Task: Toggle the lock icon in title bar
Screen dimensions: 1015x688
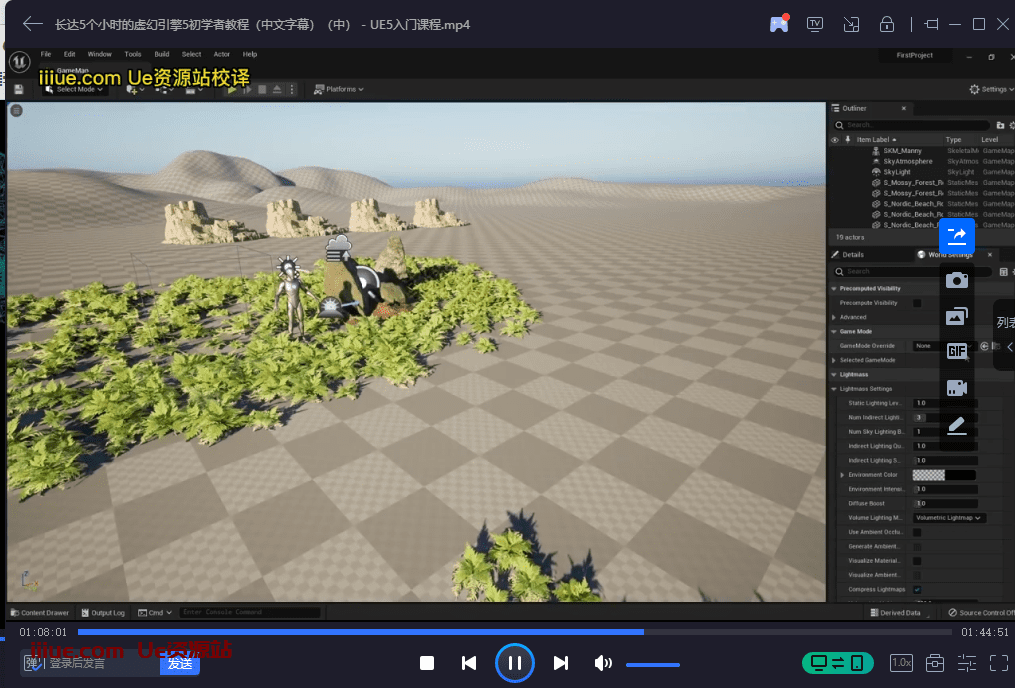Action: point(886,24)
